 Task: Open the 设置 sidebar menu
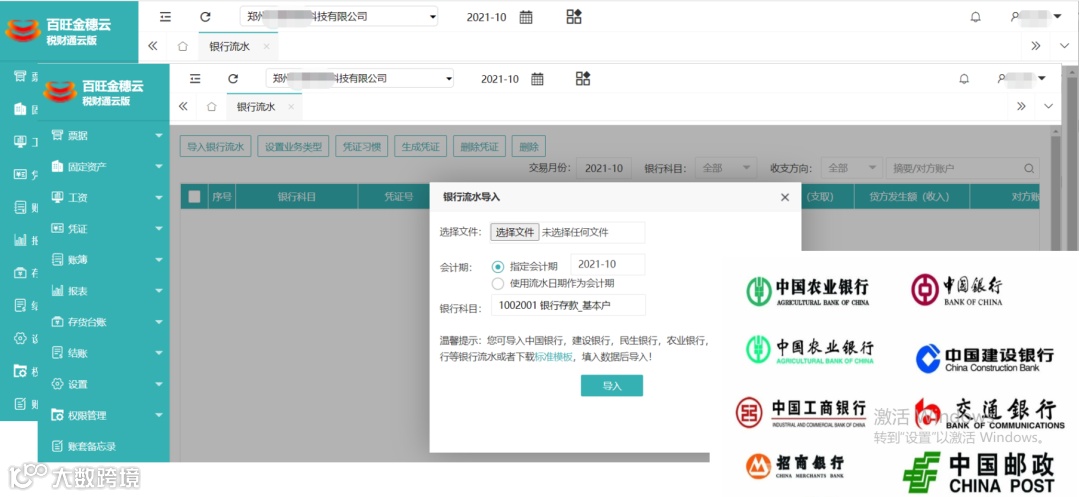[103, 384]
